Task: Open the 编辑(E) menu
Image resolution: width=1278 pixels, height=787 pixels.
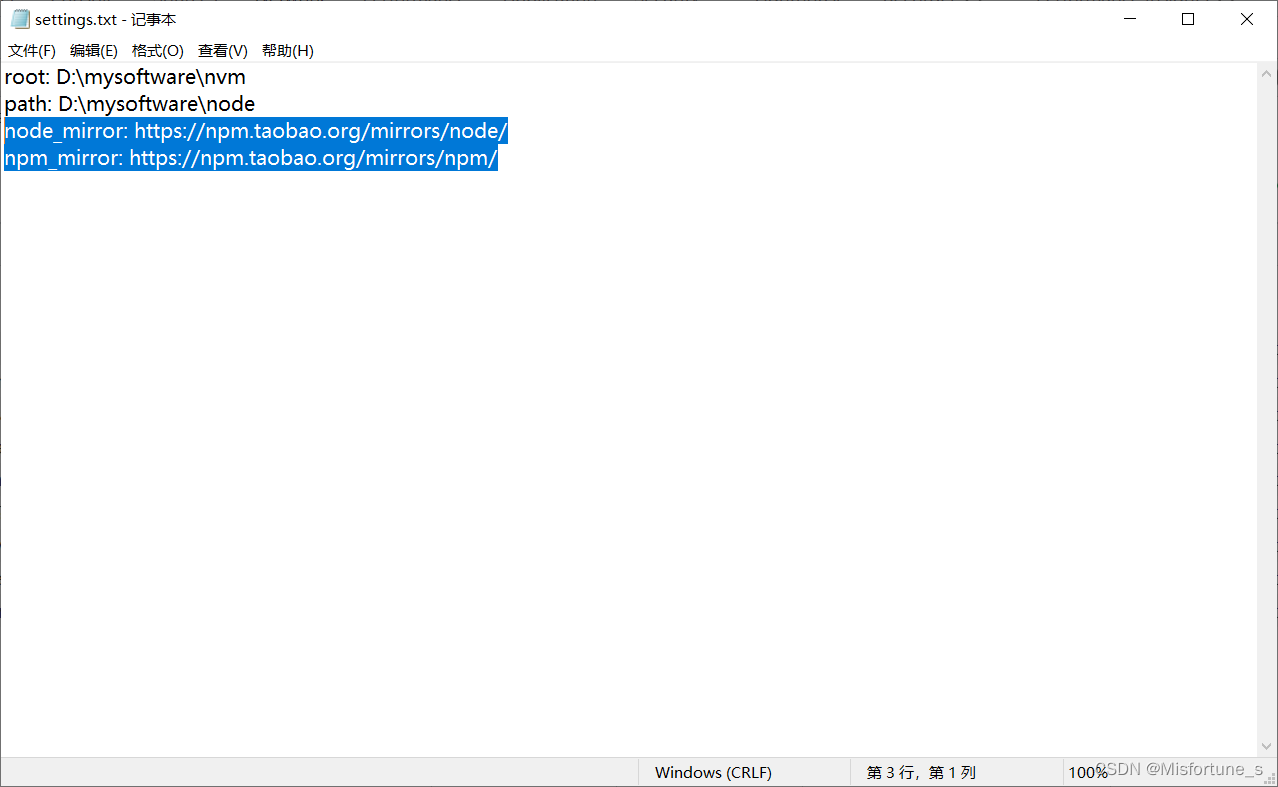Action: (93, 50)
